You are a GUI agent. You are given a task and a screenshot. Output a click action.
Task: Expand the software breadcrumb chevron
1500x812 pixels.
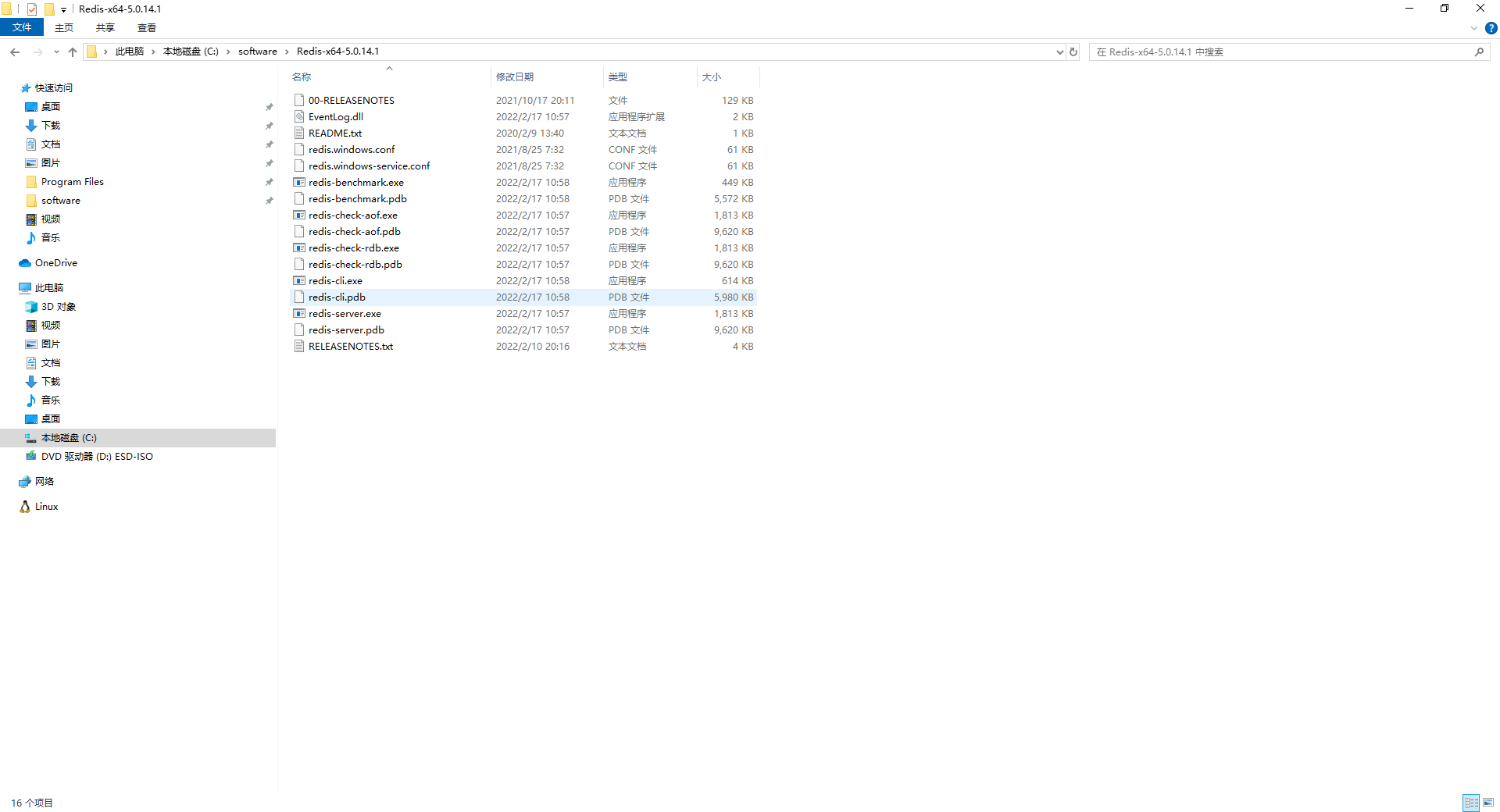coord(287,52)
